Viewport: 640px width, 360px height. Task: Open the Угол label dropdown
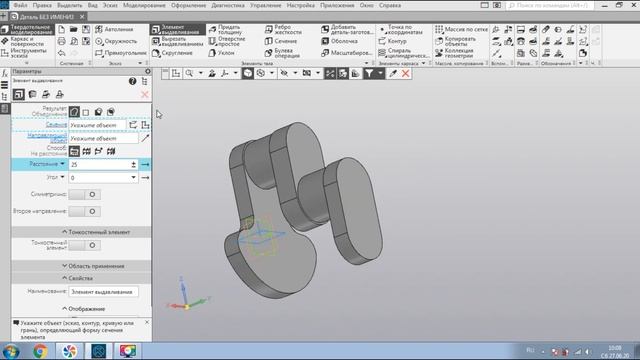(62, 177)
